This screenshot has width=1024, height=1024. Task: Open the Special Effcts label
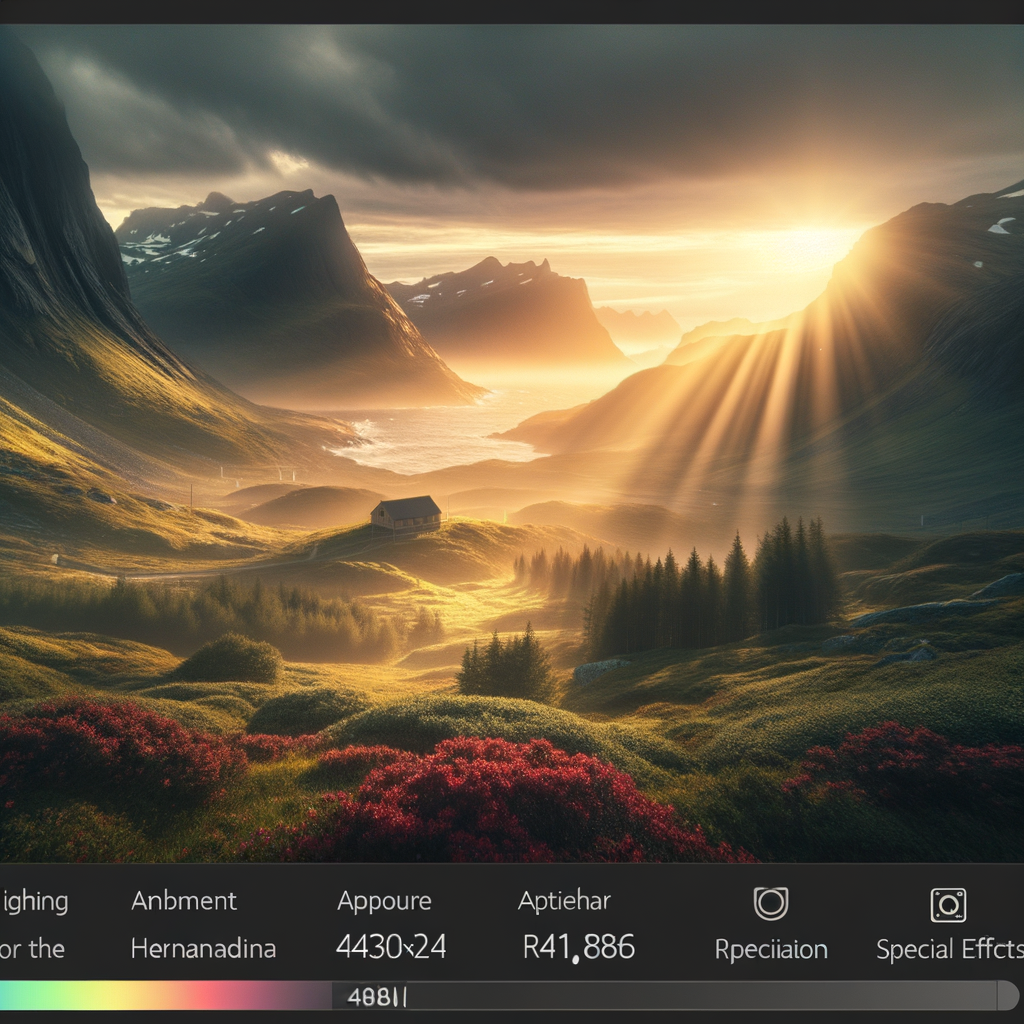pyautogui.click(x=950, y=950)
